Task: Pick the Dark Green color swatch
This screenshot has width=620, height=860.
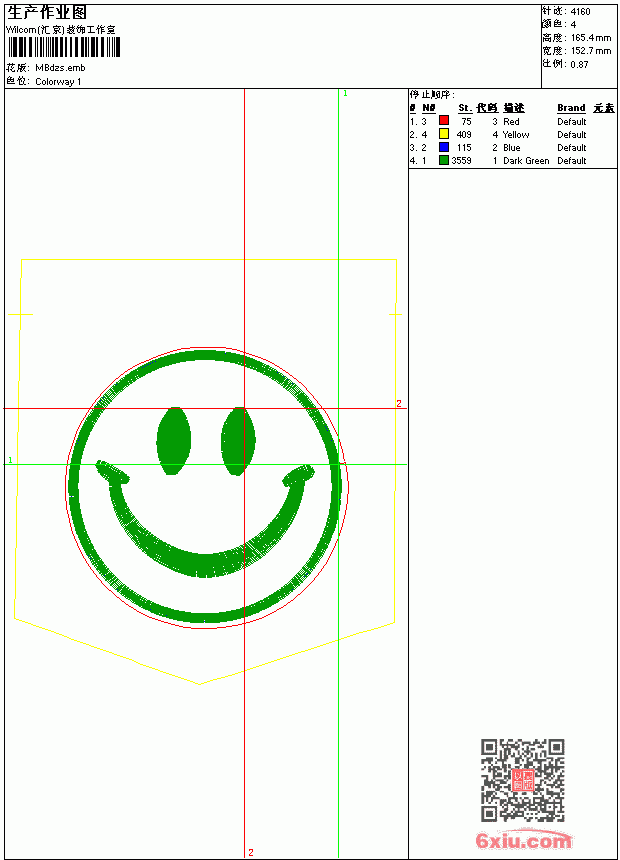Action: [444, 160]
